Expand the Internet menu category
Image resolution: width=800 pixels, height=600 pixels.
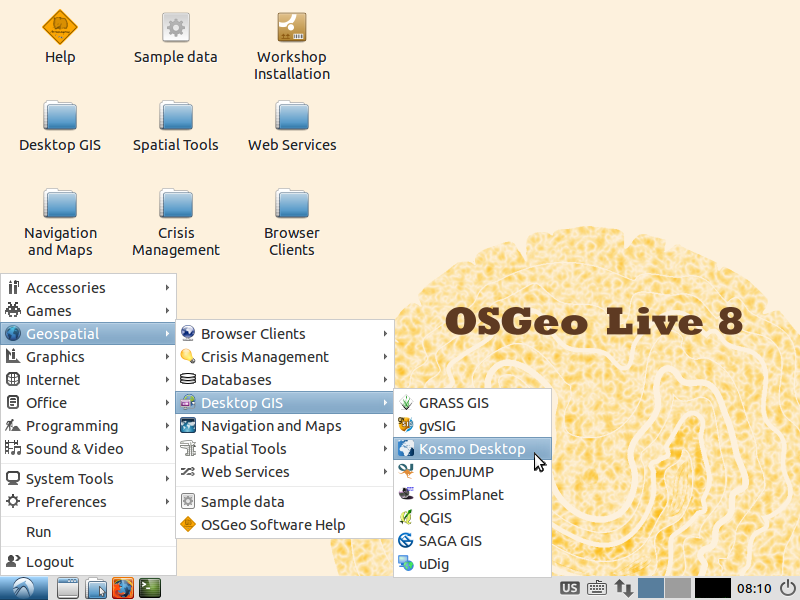[x=88, y=380]
